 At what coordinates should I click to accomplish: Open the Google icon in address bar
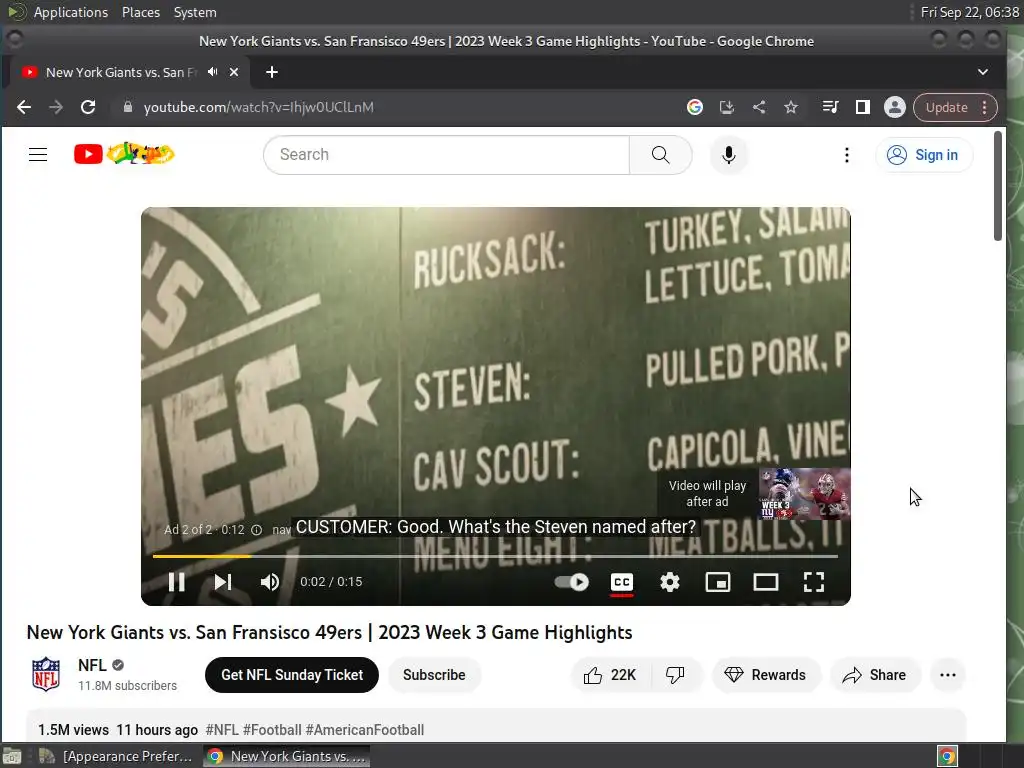pyautogui.click(x=695, y=107)
